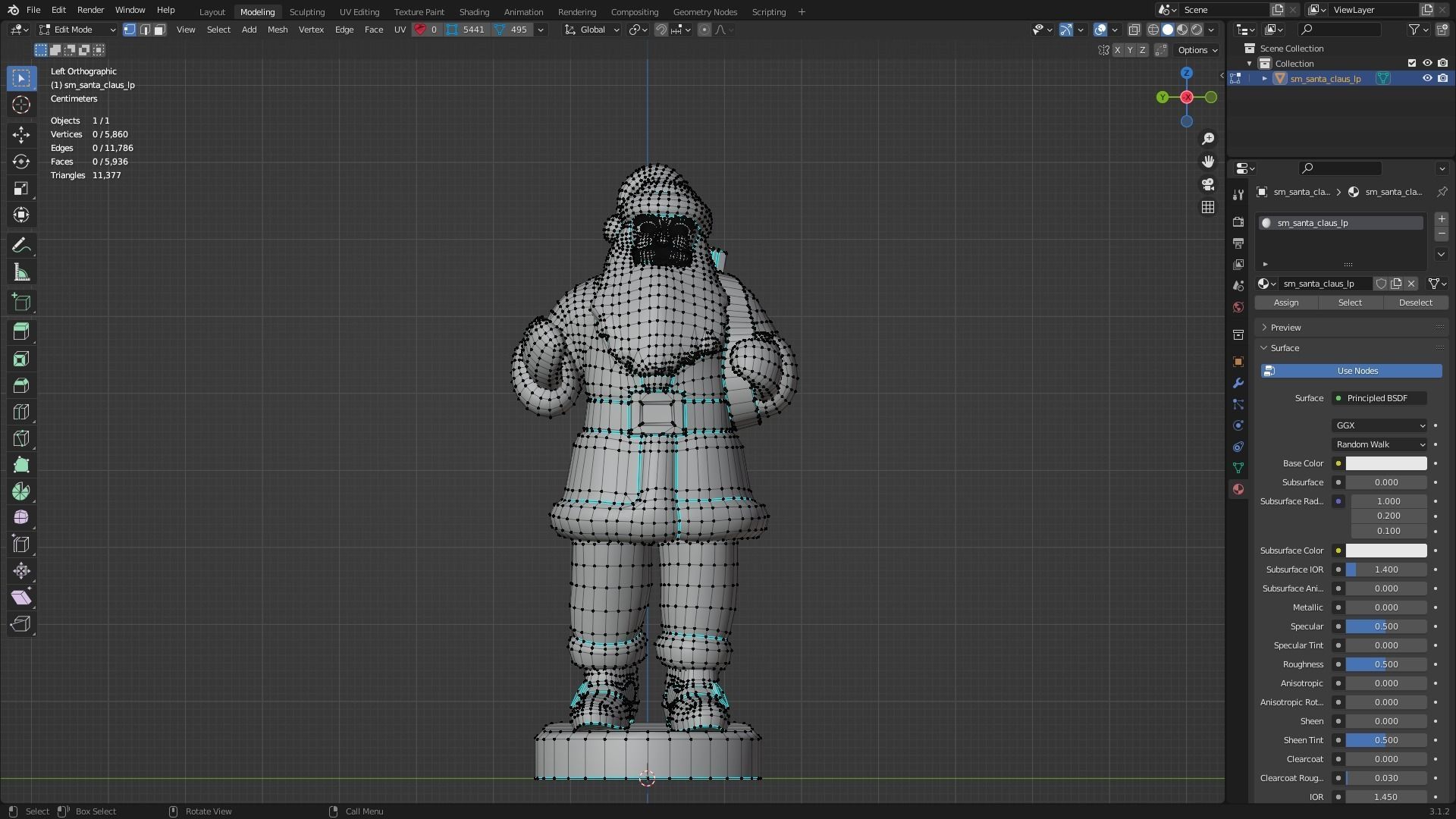Open GGX distribution dropdown
Viewport: 1456px width, 819px height.
[x=1379, y=425]
